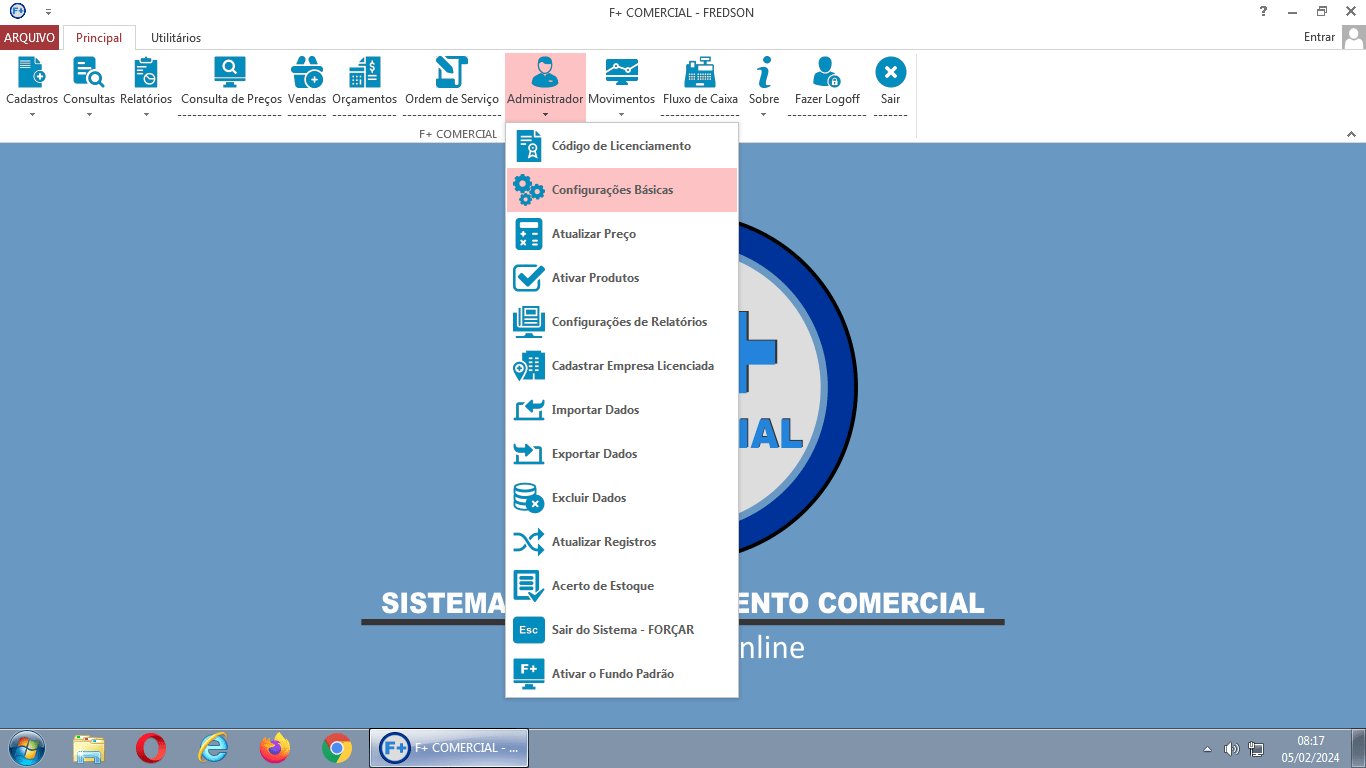
Task: Select Ativar o Fundo Padrão entry
Action: pos(622,674)
